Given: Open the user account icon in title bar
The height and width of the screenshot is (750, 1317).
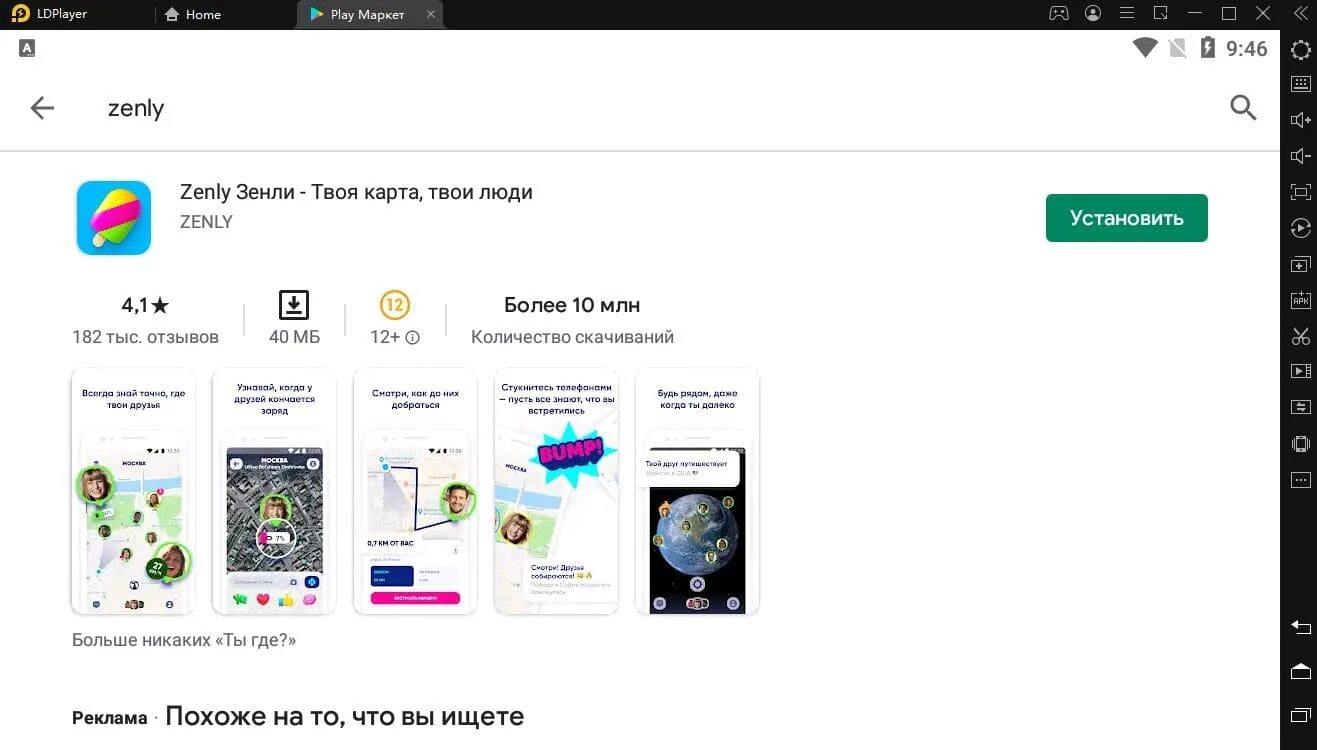Looking at the screenshot, I should [1093, 14].
